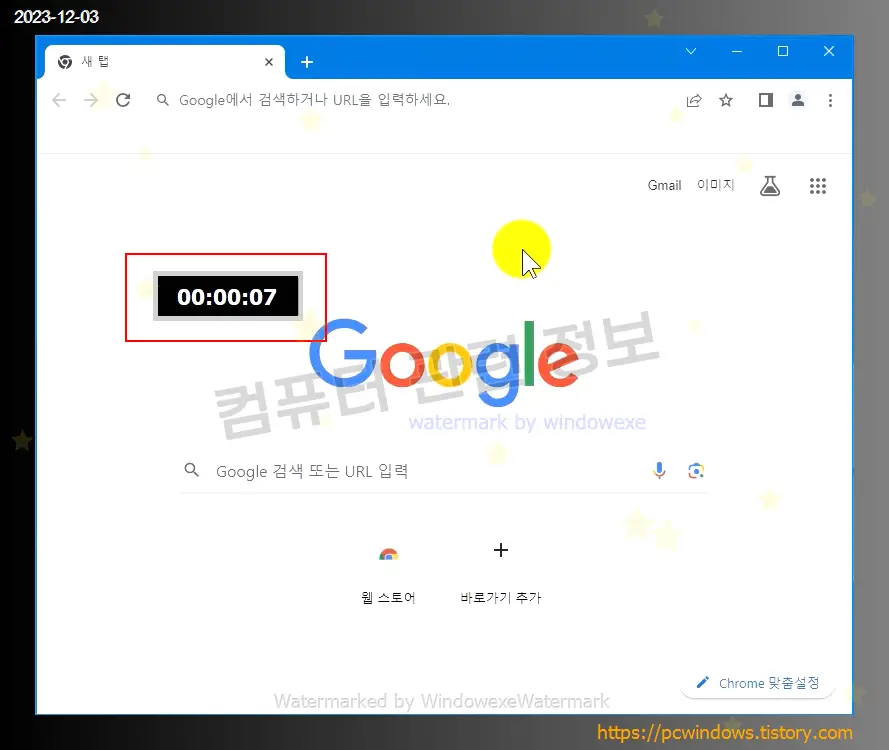The image size is (889, 750).
Task: Click the back navigation arrow
Action: pyautogui.click(x=59, y=100)
